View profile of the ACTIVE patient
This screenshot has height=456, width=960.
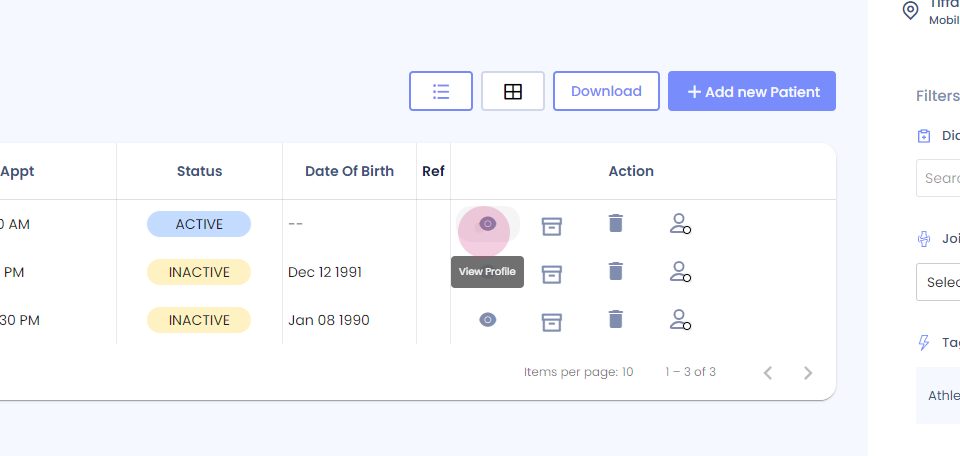click(487, 224)
